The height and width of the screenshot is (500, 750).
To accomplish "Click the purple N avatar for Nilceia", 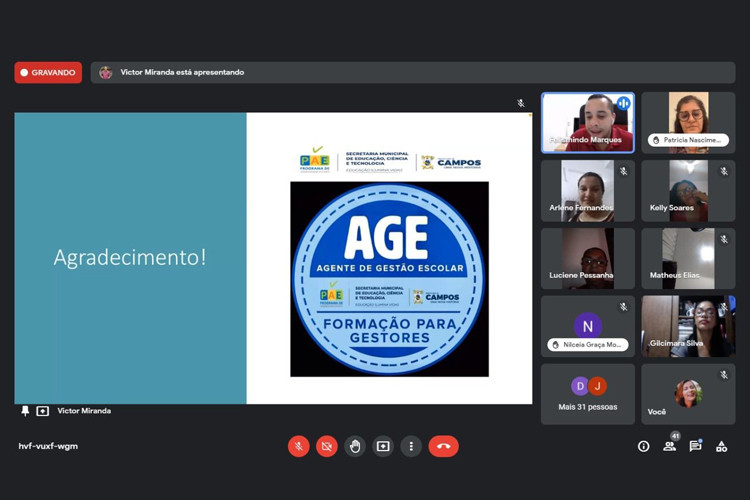I will click(x=588, y=326).
